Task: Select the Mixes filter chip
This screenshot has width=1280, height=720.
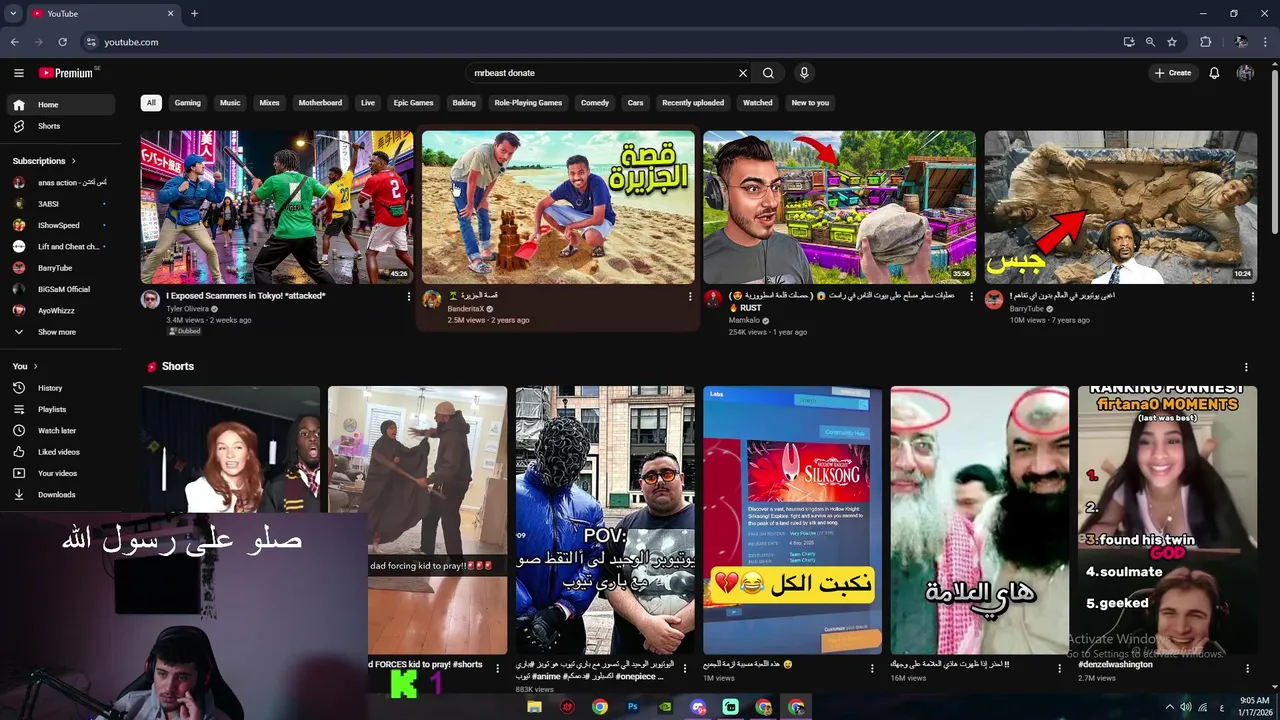Action: pos(269,103)
